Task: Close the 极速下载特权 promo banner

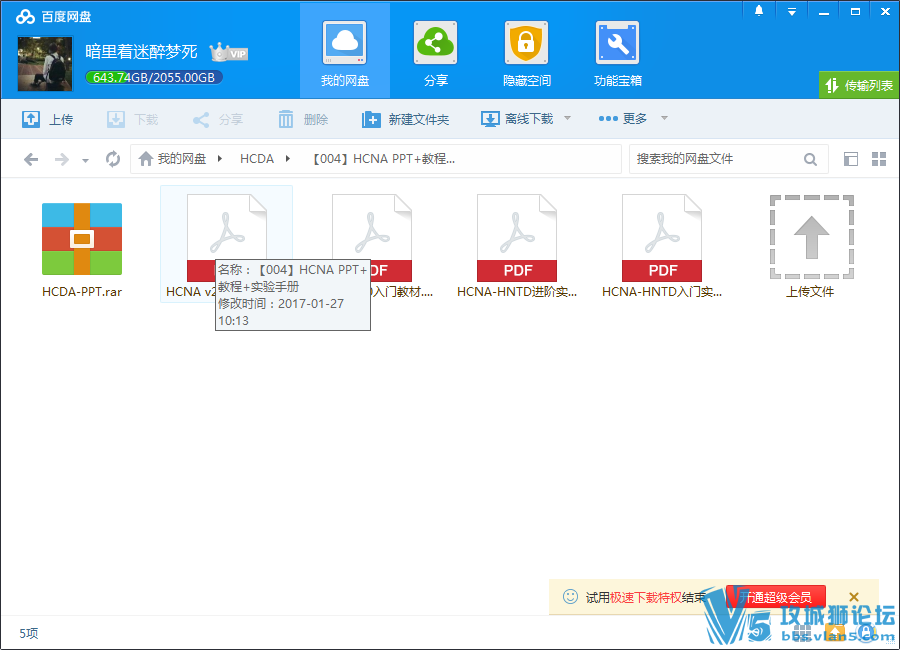Action: click(x=854, y=597)
